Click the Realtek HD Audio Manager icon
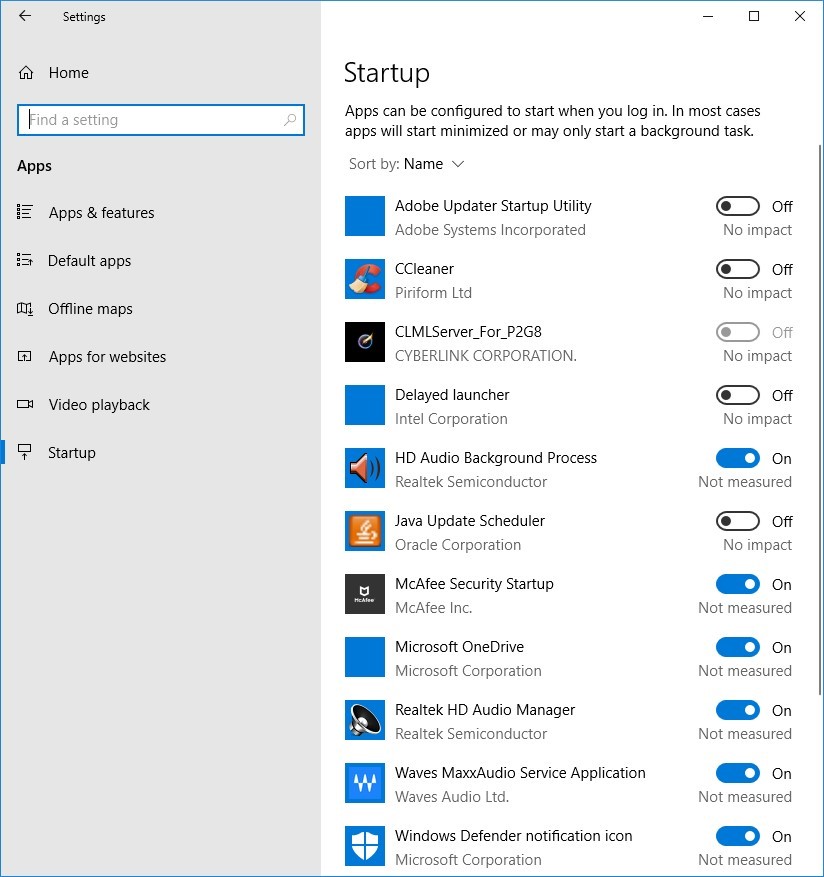Image resolution: width=824 pixels, height=877 pixels. (365, 720)
